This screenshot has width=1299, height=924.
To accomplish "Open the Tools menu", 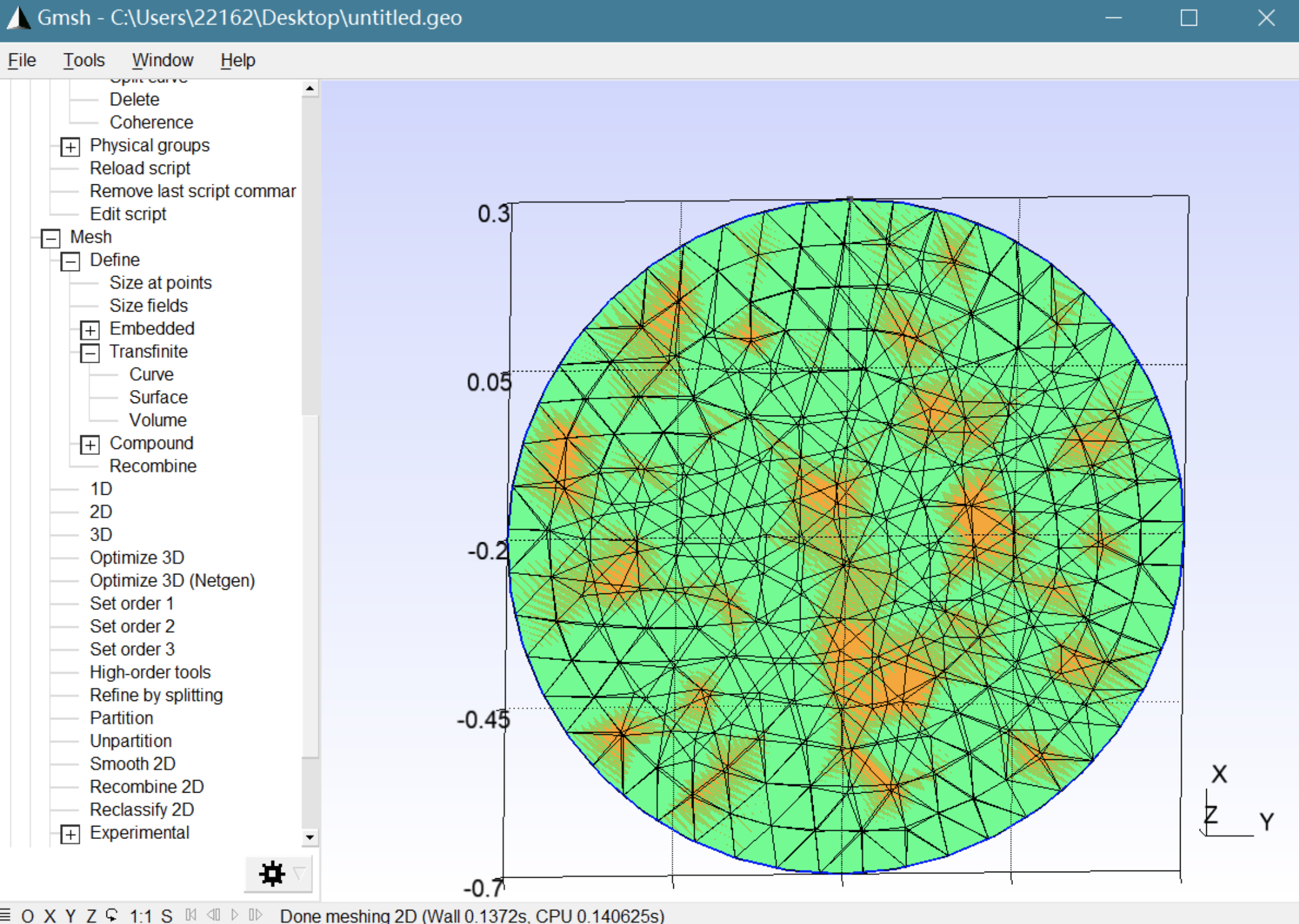I will click(84, 60).
